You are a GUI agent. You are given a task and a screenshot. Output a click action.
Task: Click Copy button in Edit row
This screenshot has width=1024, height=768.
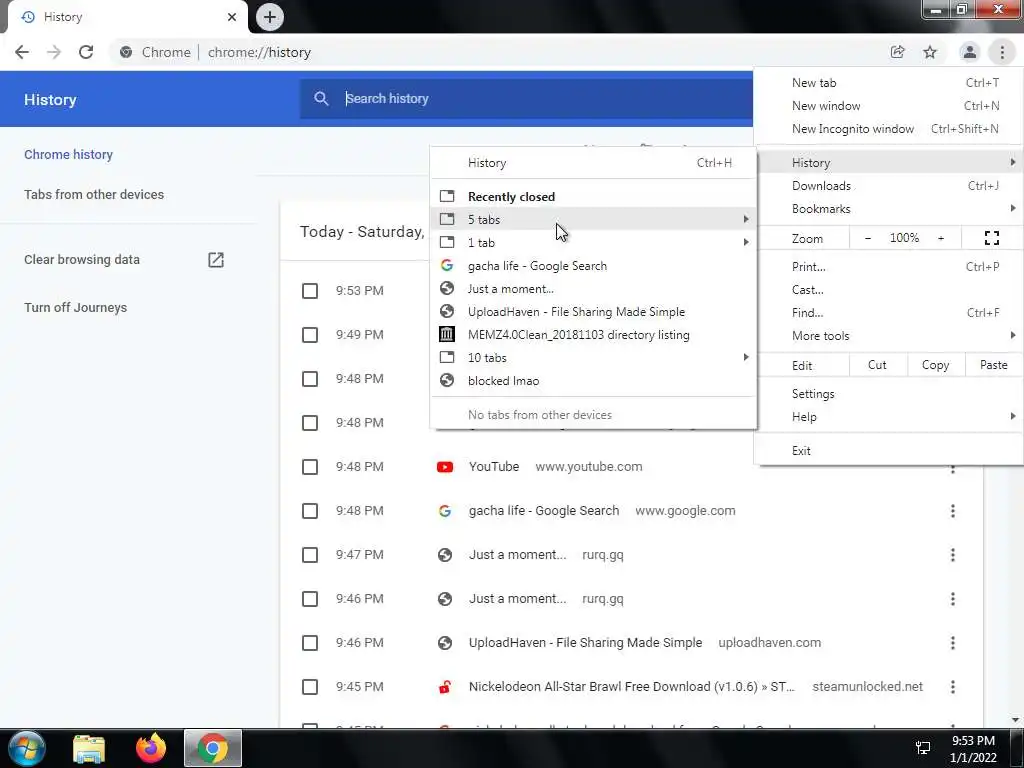[x=935, y=365]
